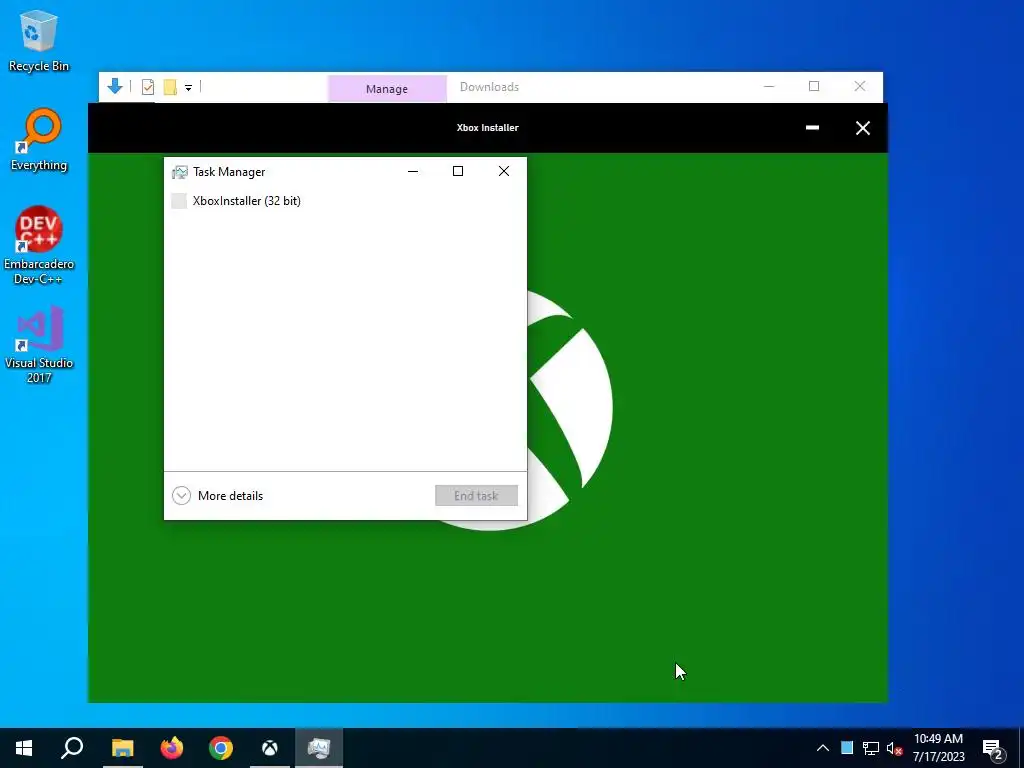Close the Xbox Installer window
This screenshot has height=768, width=1024.
pos(863,128)
